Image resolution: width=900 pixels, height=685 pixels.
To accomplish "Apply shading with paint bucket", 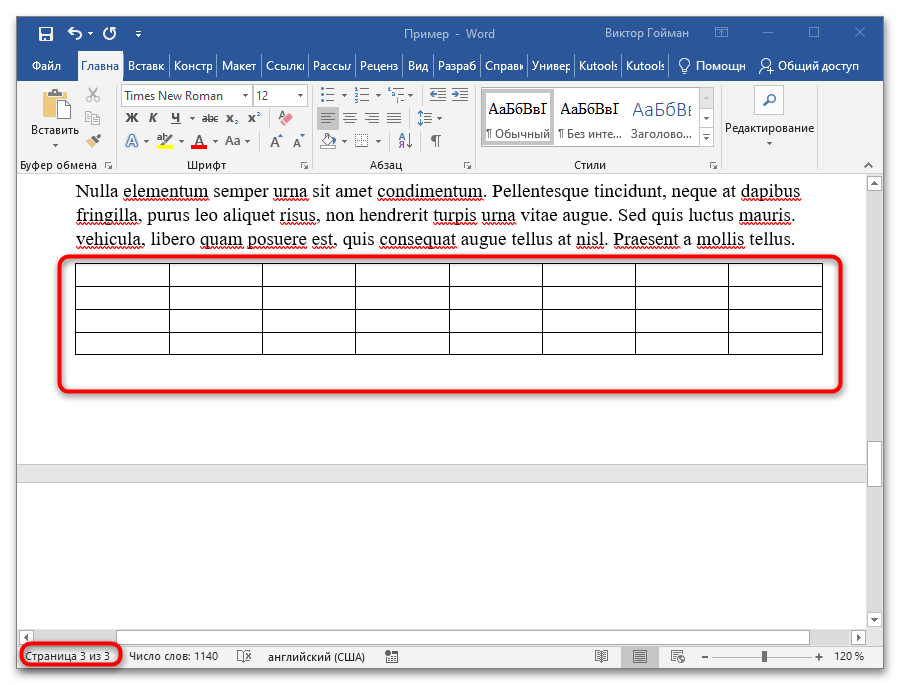I will point(328,141).
